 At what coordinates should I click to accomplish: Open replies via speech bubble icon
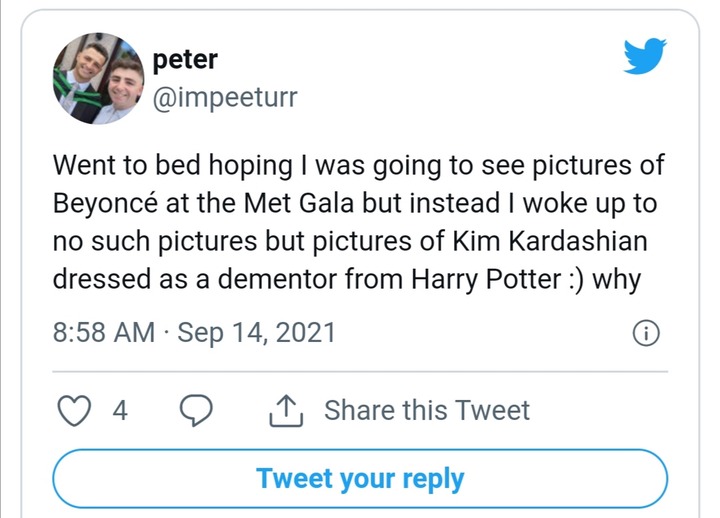click(x=196, y=410)
